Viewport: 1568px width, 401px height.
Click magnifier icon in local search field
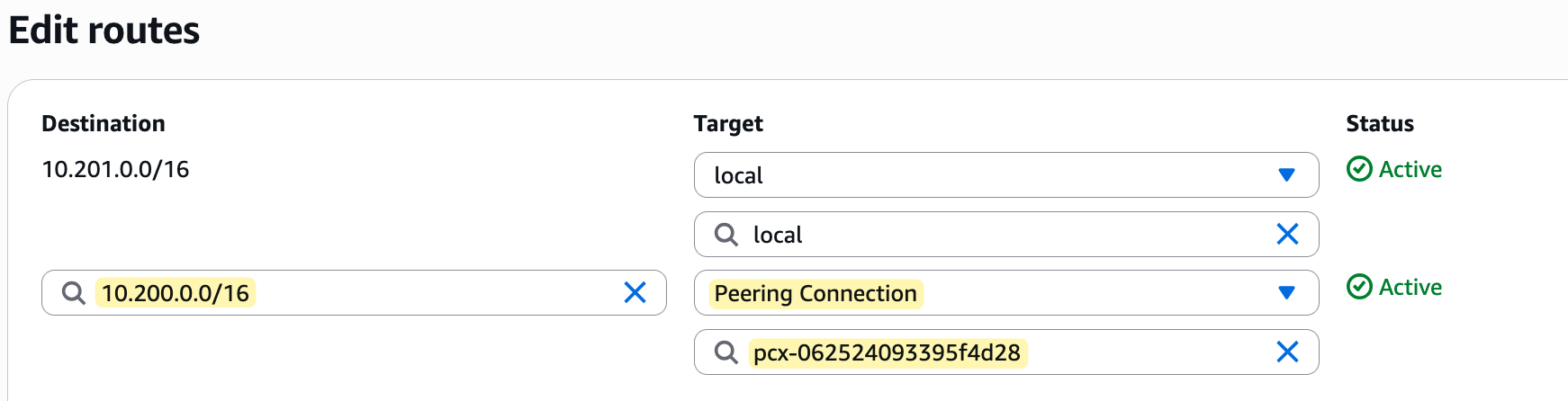point(726,235)
